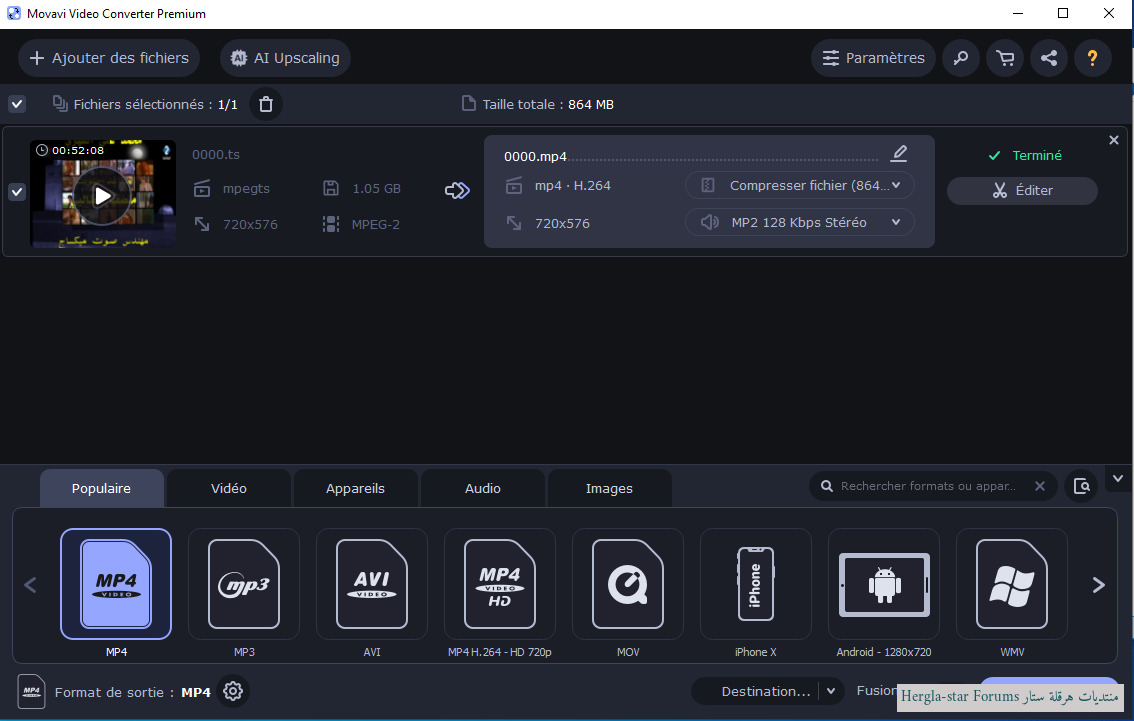Click detect device icon beside search

[1081, 486]
